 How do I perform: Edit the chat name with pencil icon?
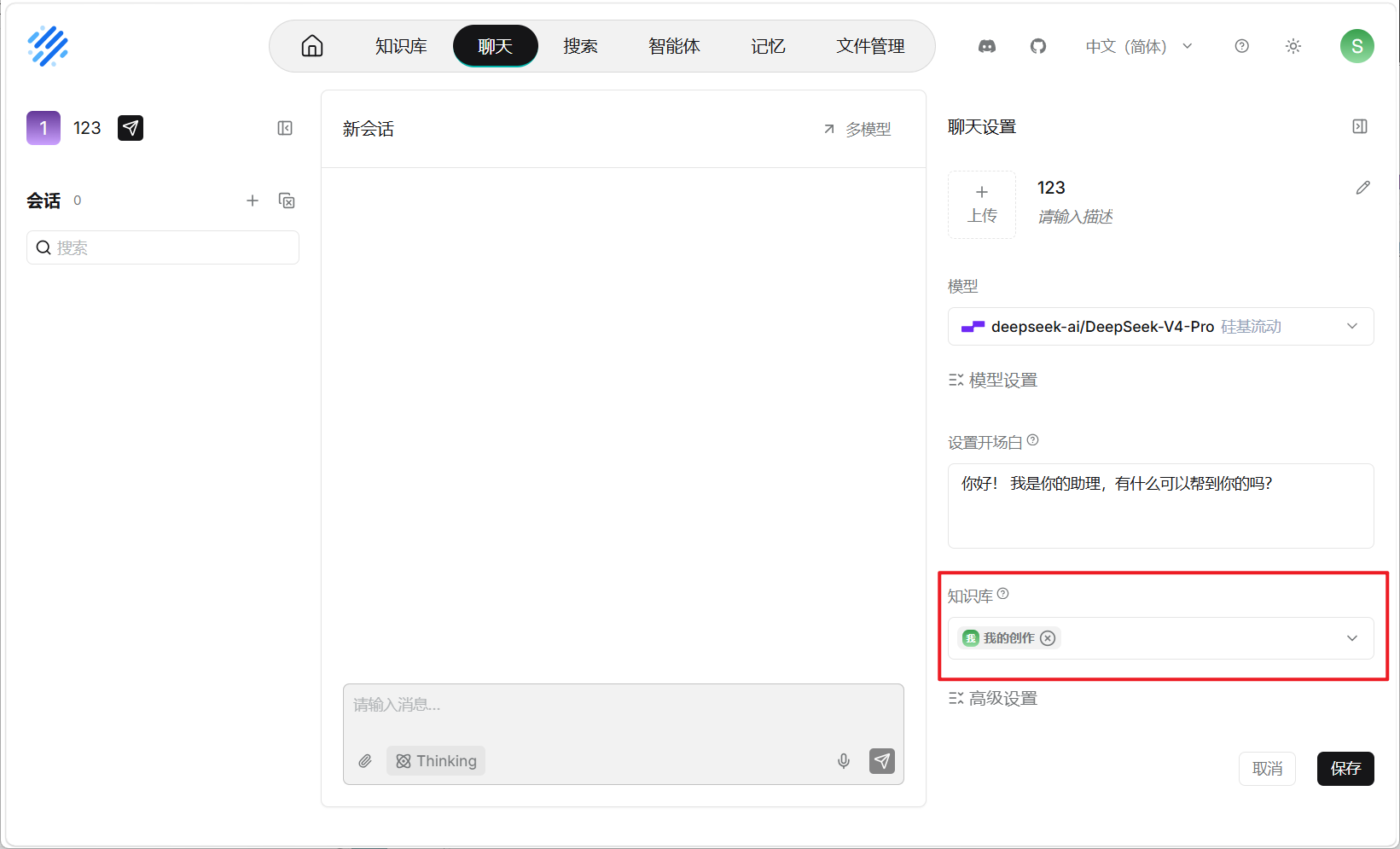coord(1363,188)
